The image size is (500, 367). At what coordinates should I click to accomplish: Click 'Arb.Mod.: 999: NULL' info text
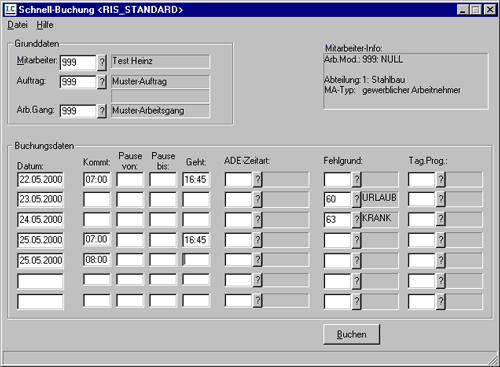[x=364, y=59]
